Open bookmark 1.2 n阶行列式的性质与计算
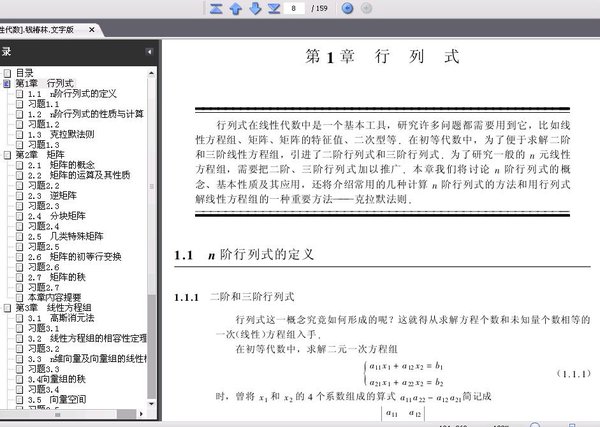 click(85, 114)
